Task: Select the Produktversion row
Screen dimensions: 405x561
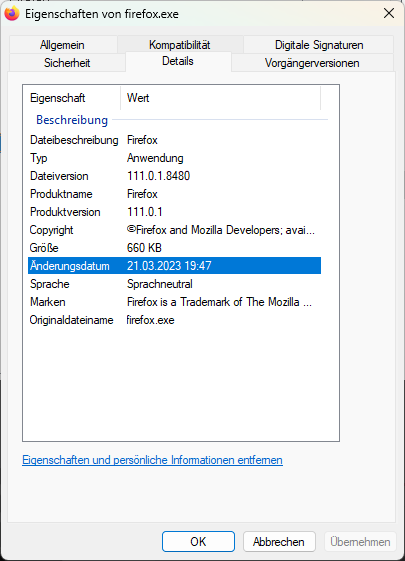Action: (175, 212)
